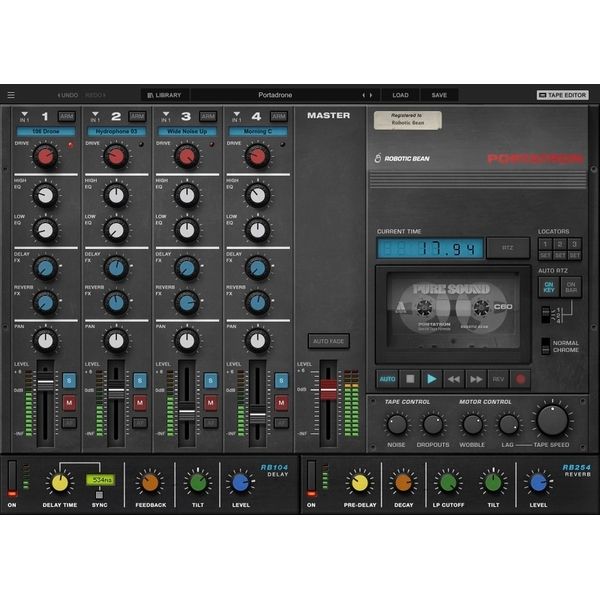Select the previous preset arrow
This screenshot has width=600, height=600.
pos(364,95)
